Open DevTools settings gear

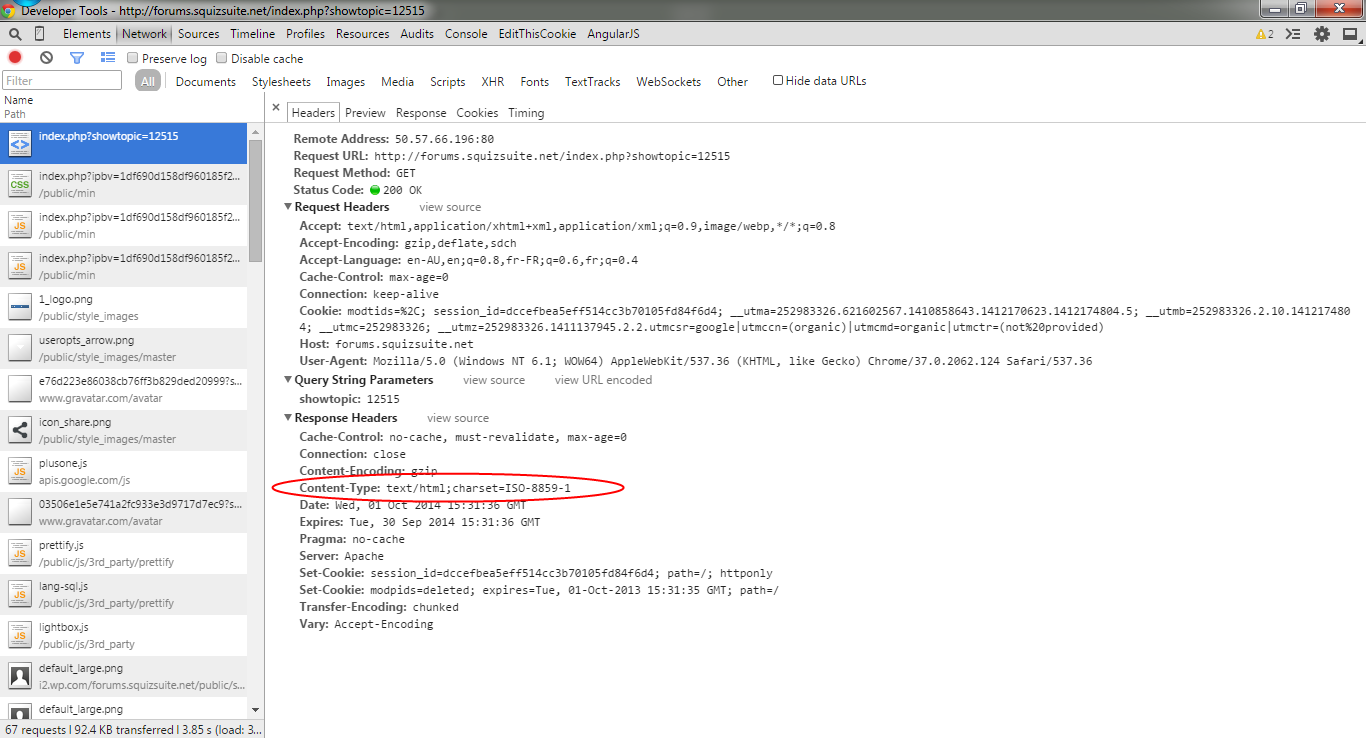(1321, 33)
